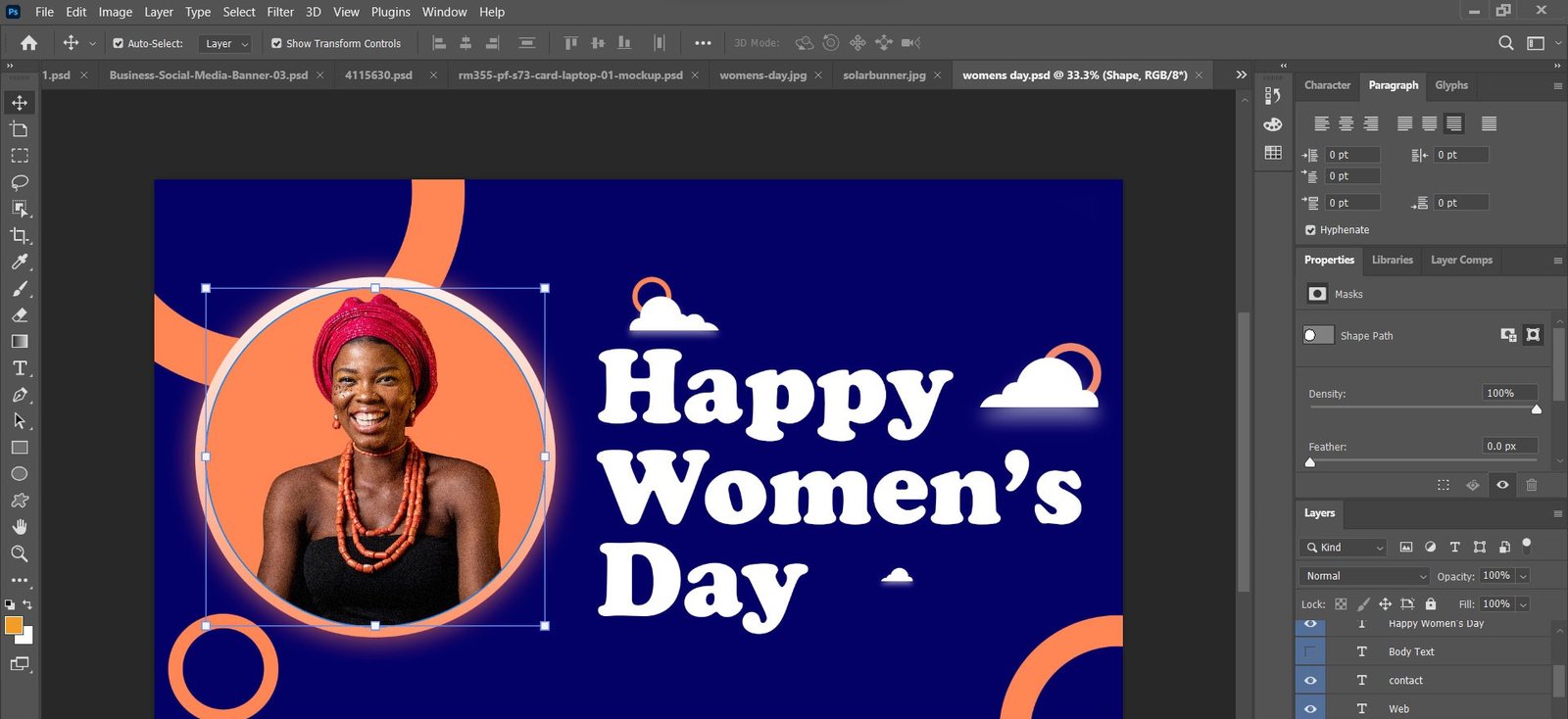1568x719 pixels.
Task: Select the Lasso tool
Action: coord(20,182)
